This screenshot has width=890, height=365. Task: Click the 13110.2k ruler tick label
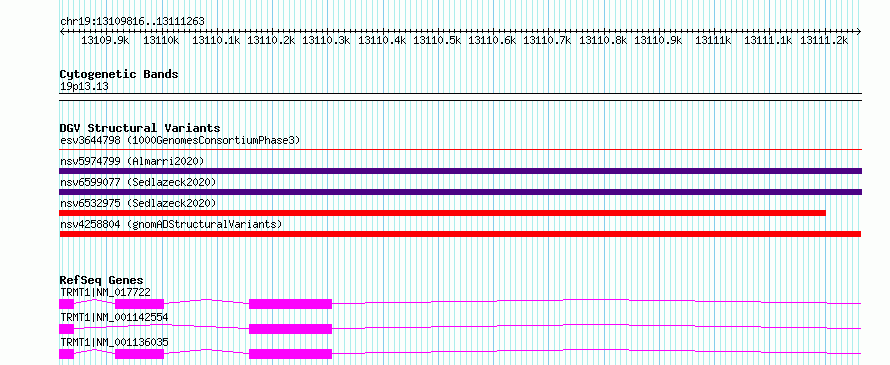point(271,40)
